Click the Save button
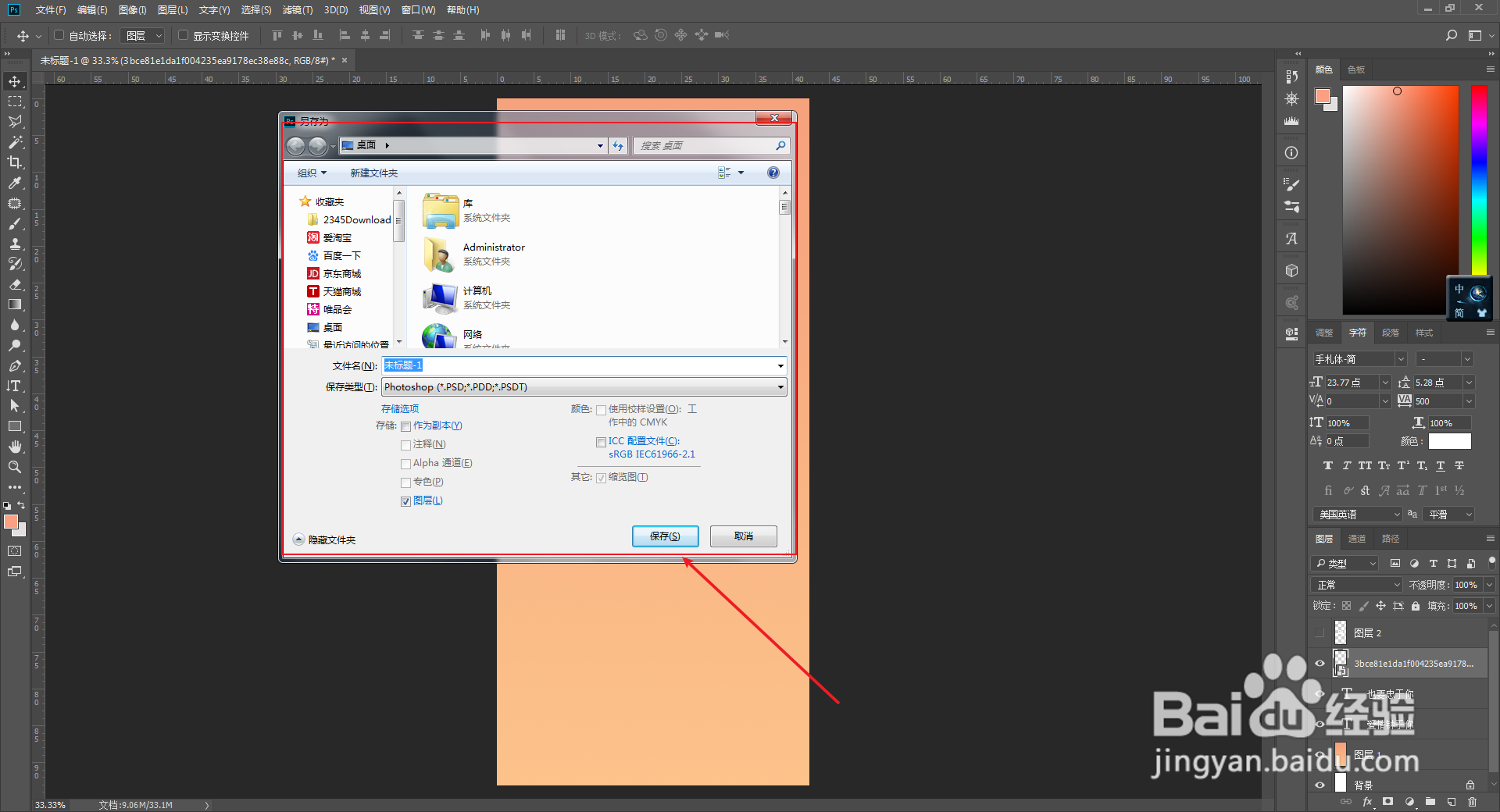This screenshot has width=1500, height=812. [x=665, y=536]
